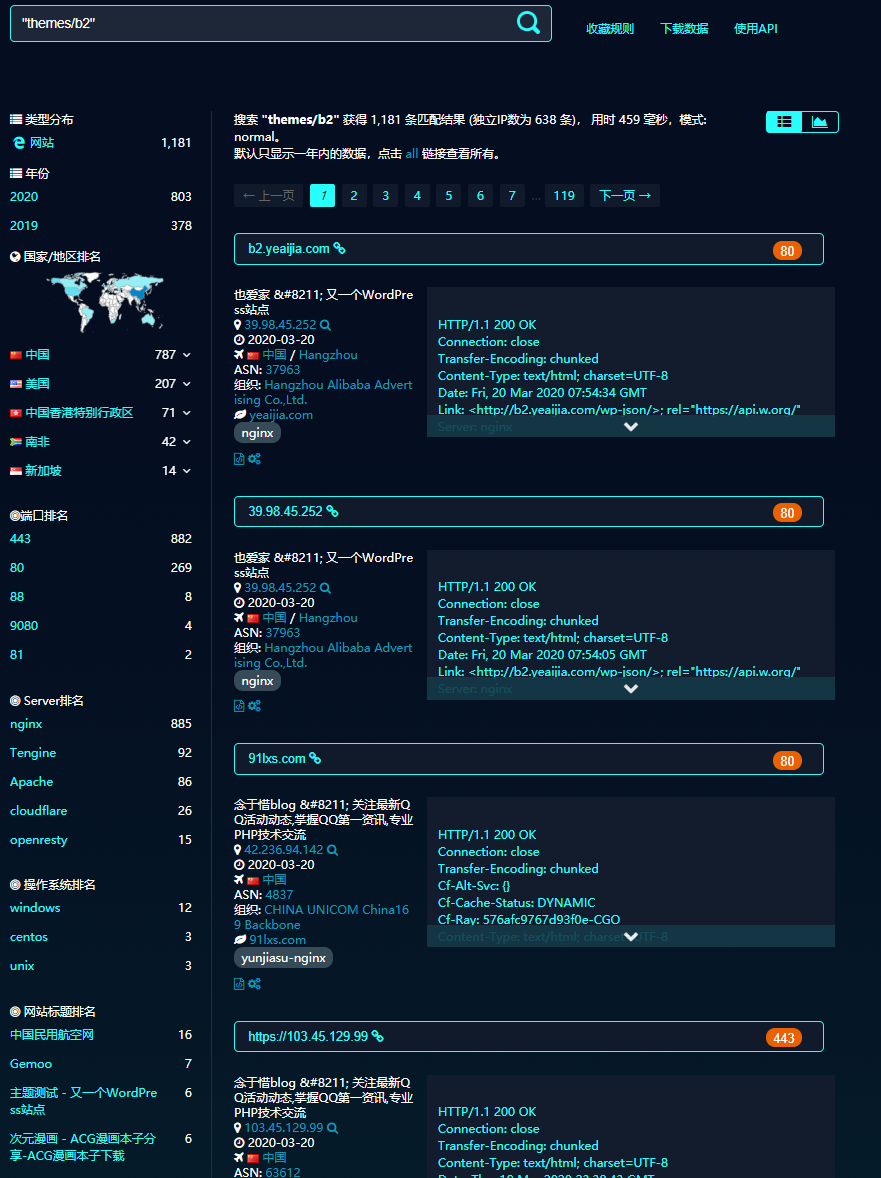Click the leaf icon beside yeaijia.com
Image resolution: width=881 pixels, height=1178 pixels.
(x=240, y=415)
